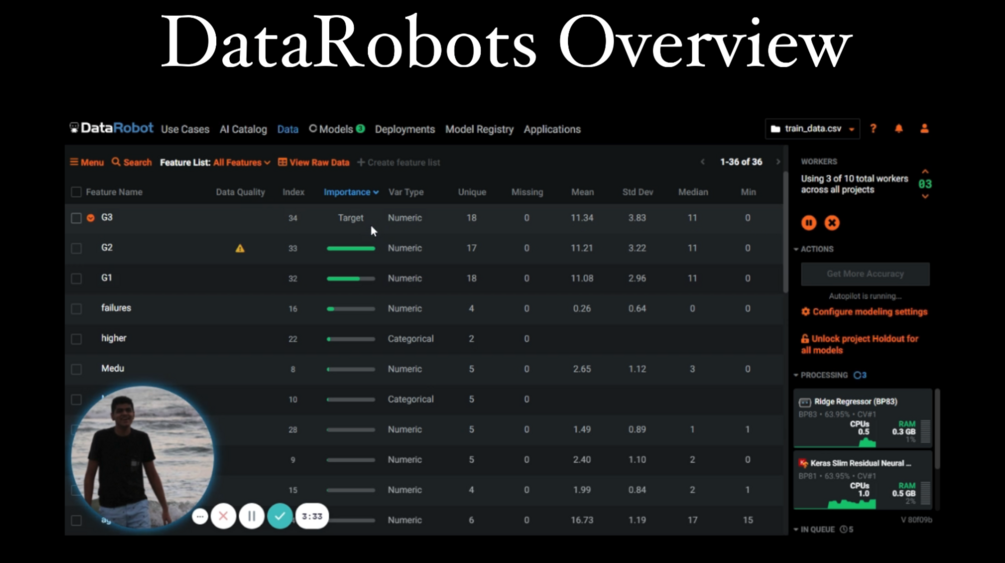The width and height of the screenshot is (1005, 563).
Task: Click the 3:33 recording timer
Action: [x=312, y=516]
